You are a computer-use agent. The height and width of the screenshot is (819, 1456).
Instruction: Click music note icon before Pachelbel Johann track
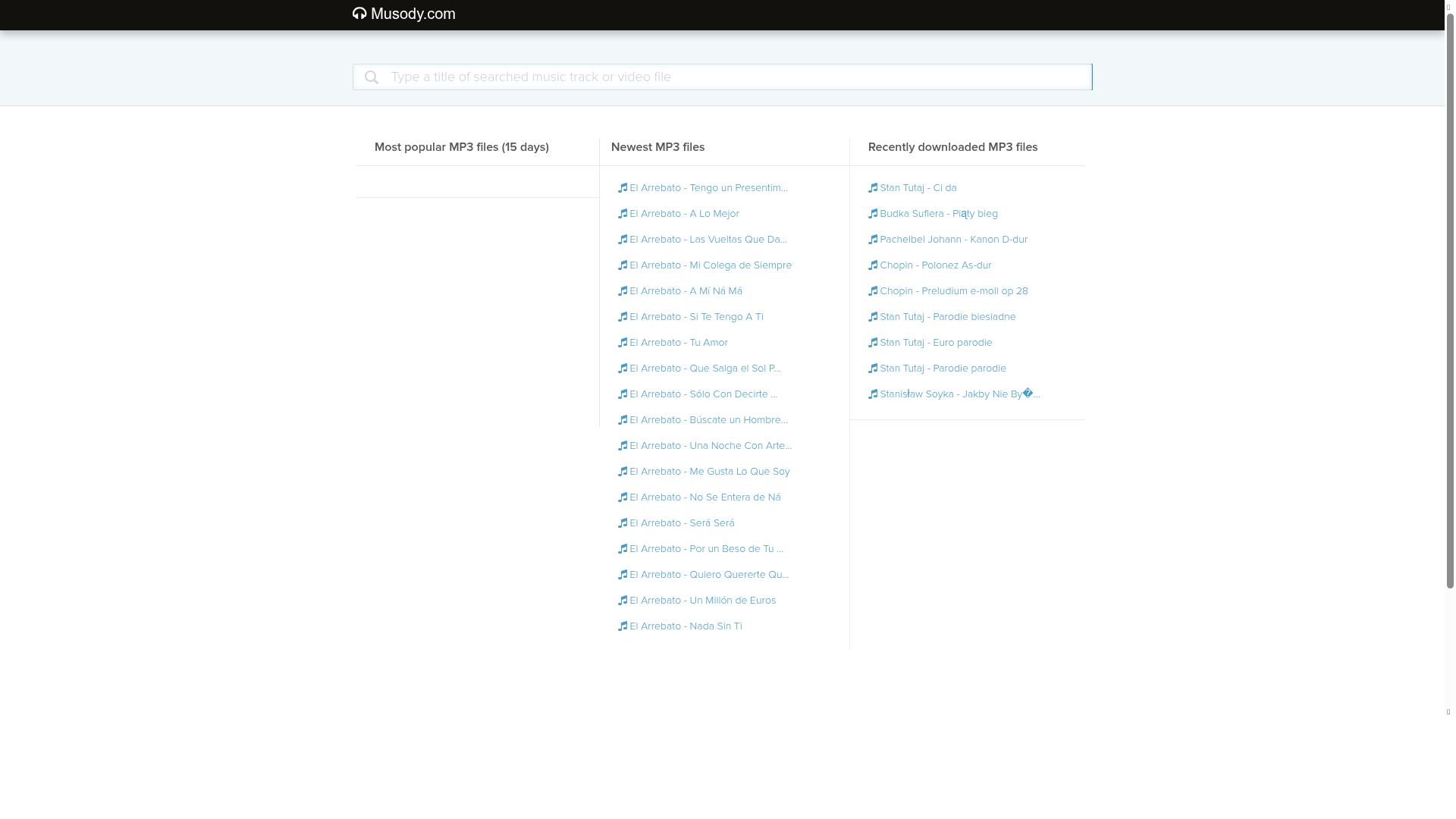(x=873, y=240)
